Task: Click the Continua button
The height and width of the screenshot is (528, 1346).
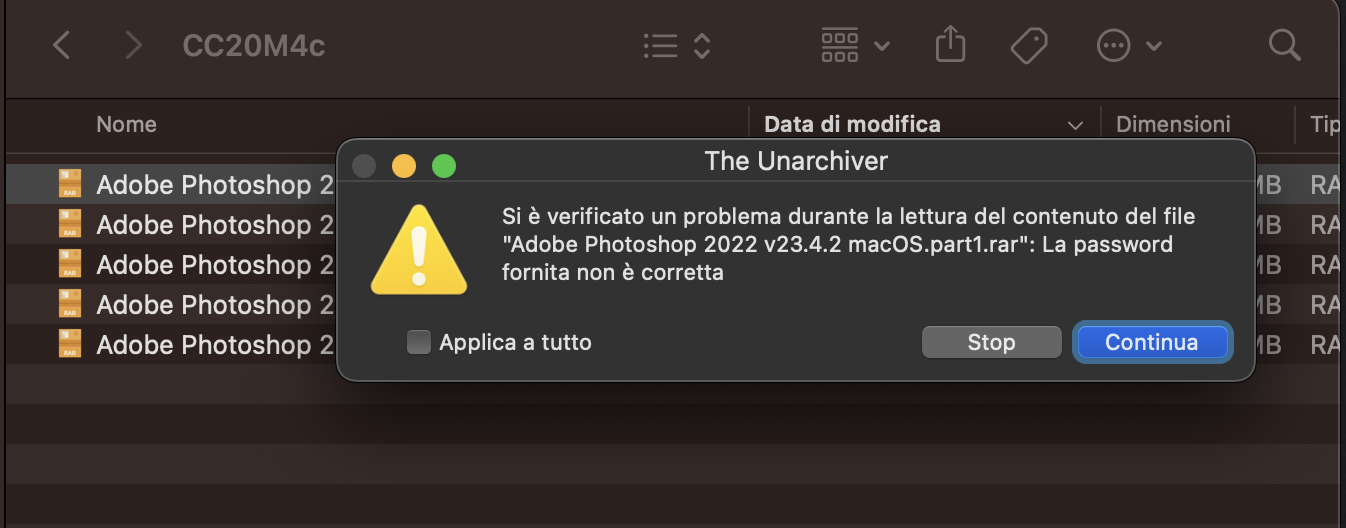Action: click(x=1152, y=342)
